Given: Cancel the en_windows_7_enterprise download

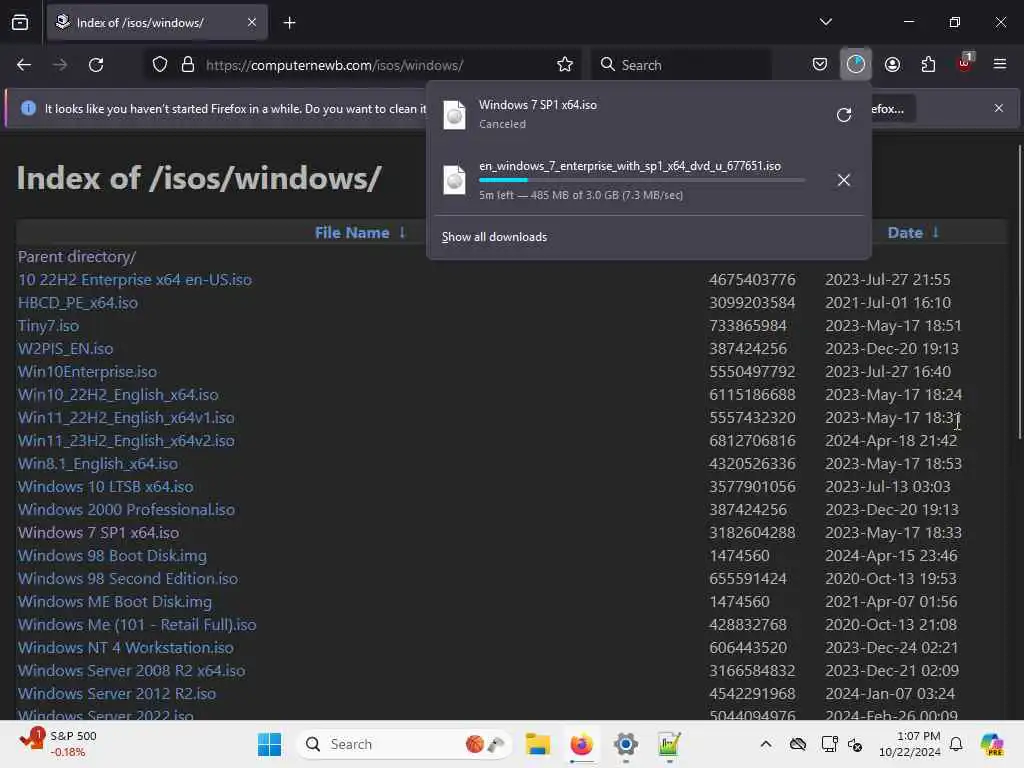Looking at the screenshot, I should click(844, 180).
